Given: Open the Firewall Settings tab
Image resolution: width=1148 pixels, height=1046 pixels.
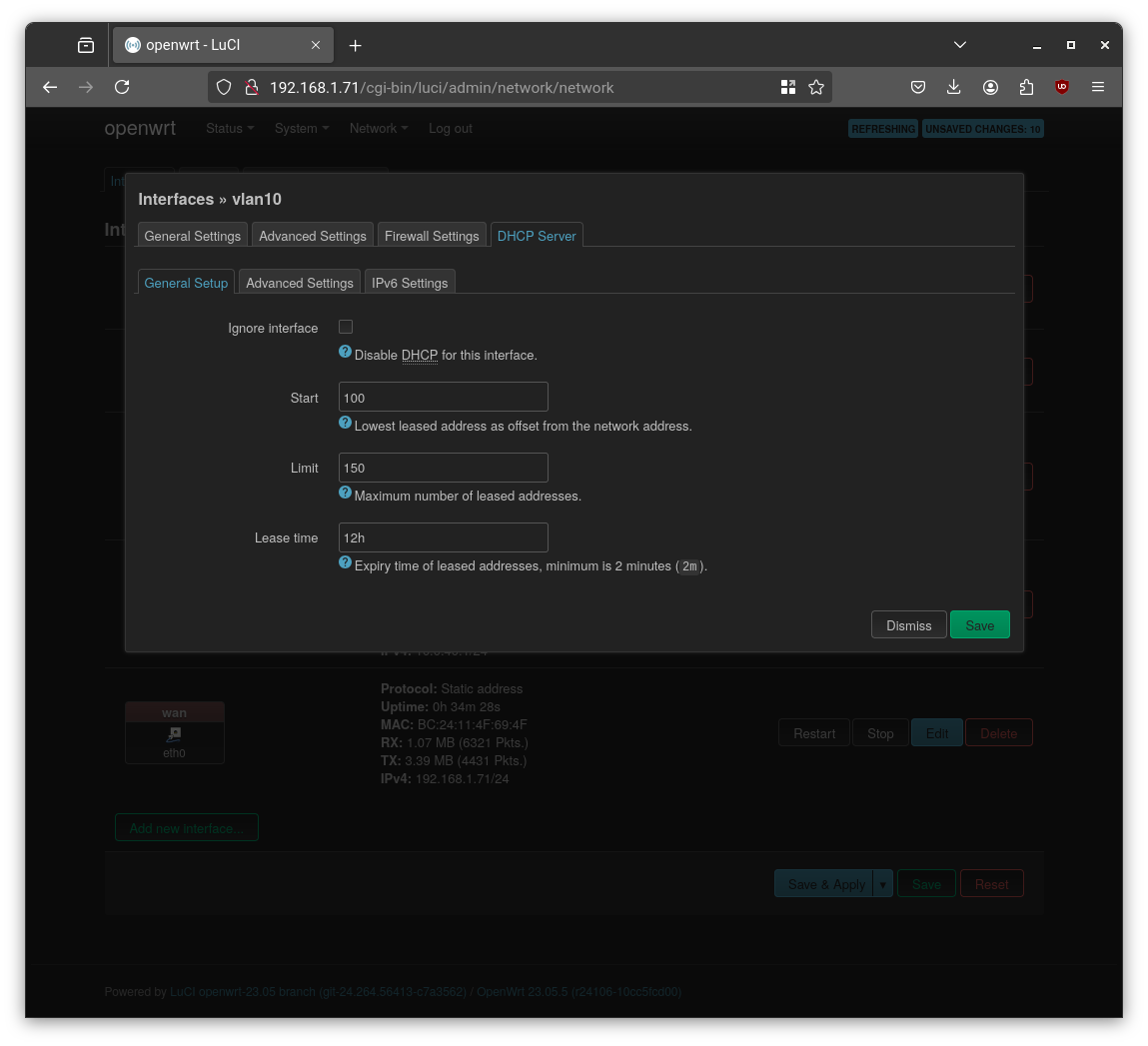Looking at the screenshot, I should click(432, 236).
